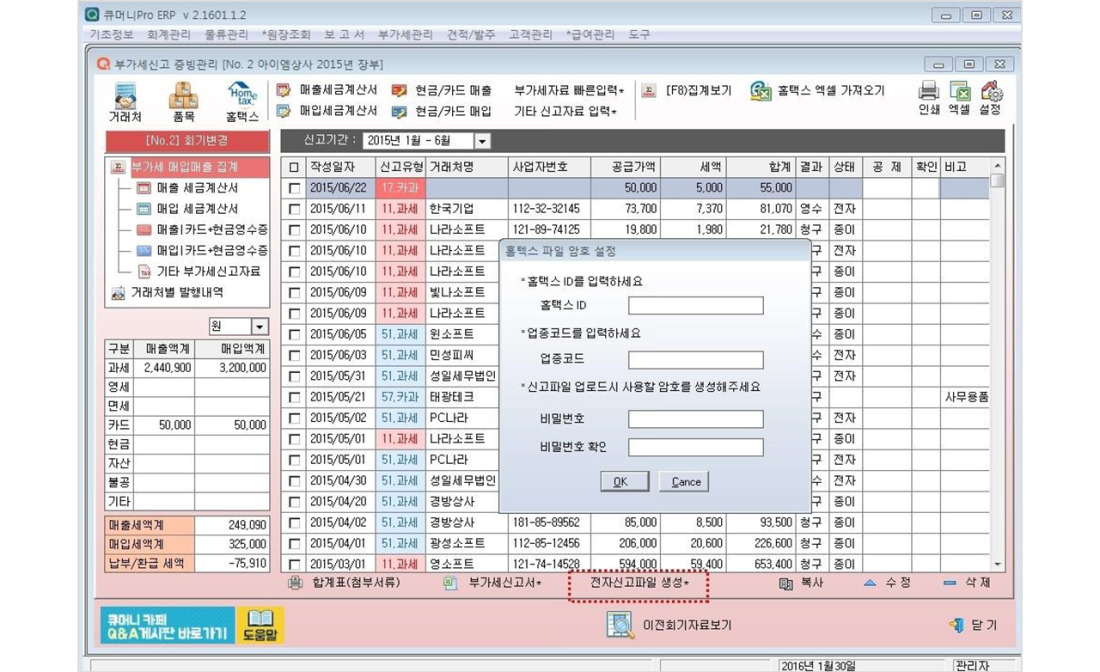
Task: Click the [No.2] 회기변경 button
Action: [187, 141]
